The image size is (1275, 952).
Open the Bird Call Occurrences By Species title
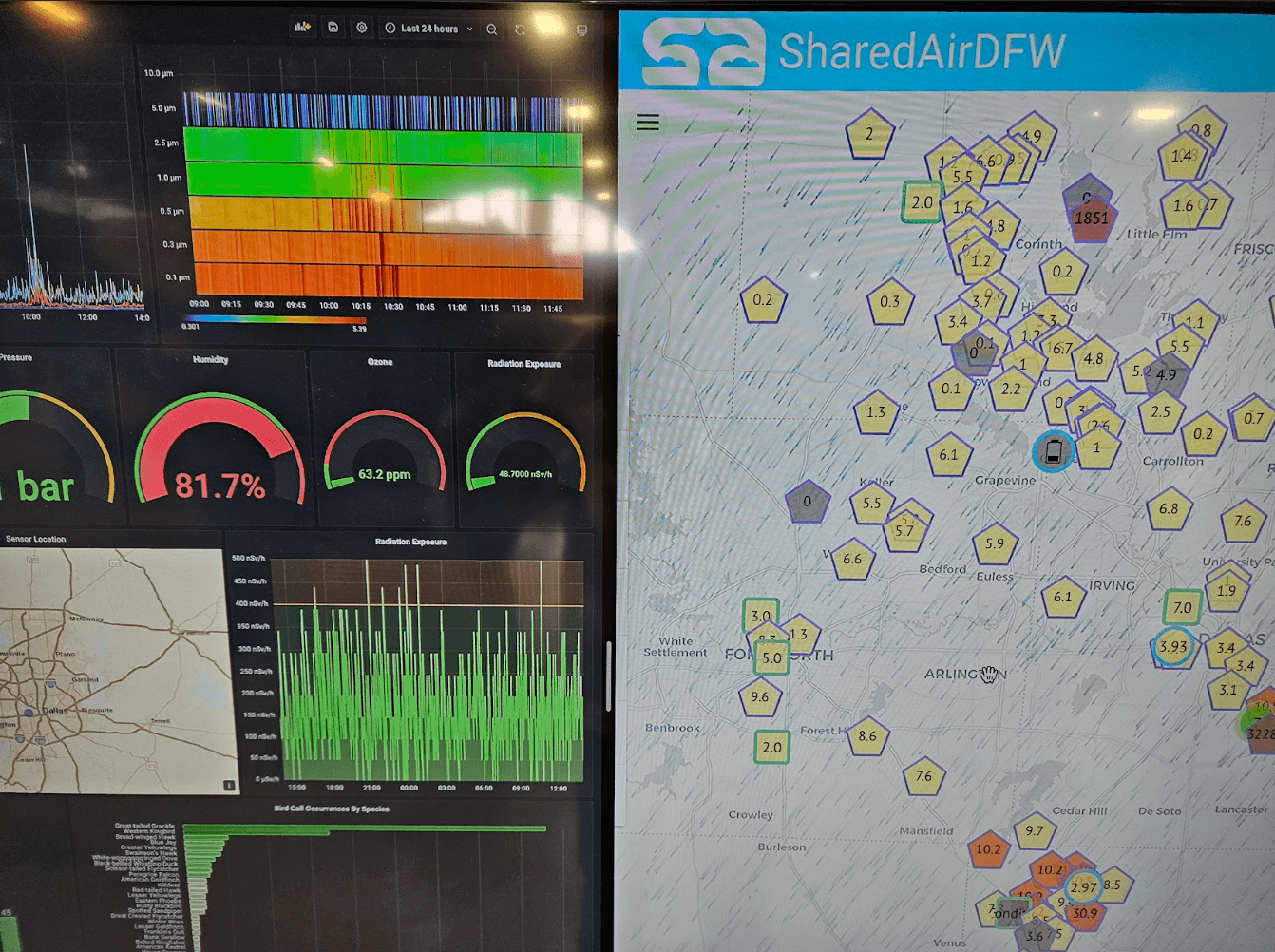332,809
